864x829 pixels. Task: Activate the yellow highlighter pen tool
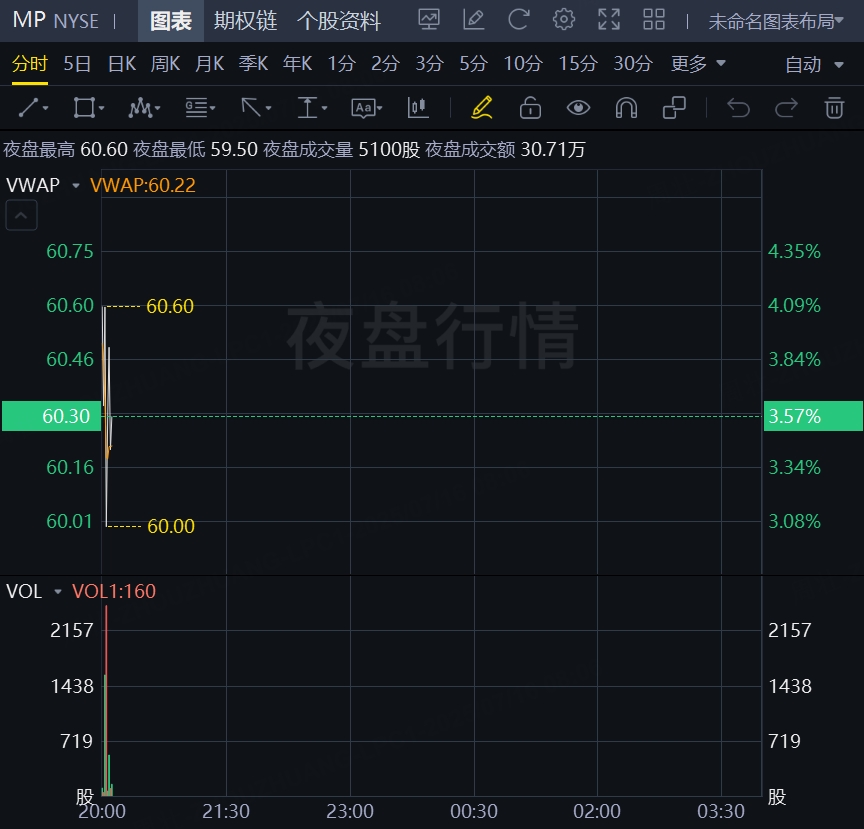coord(481,108)
